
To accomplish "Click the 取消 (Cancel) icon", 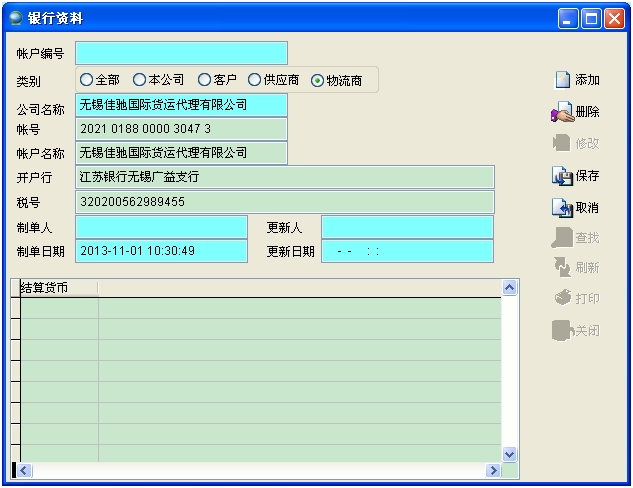I will (562, 208).
